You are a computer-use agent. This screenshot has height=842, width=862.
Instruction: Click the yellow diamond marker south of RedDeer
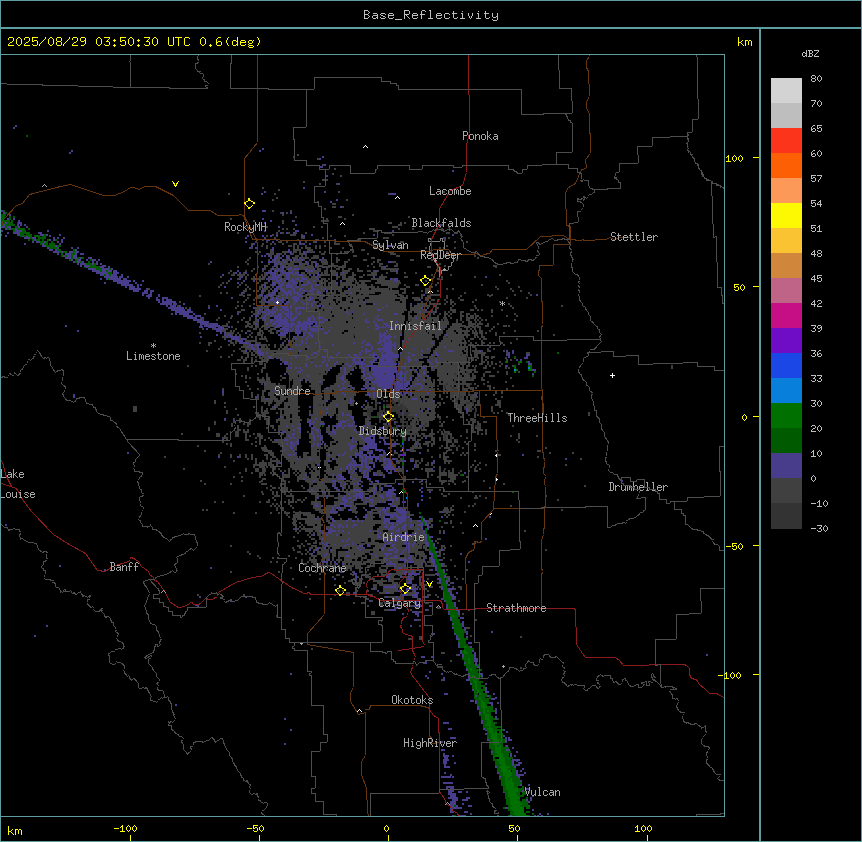[425, 281]
